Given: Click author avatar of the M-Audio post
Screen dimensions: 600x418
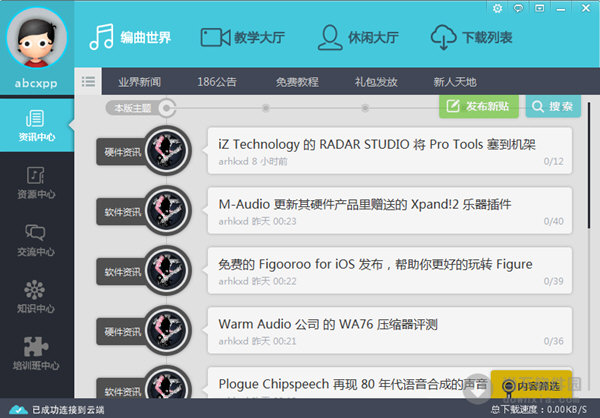Looking at the screenshot, I should [166, 210].
